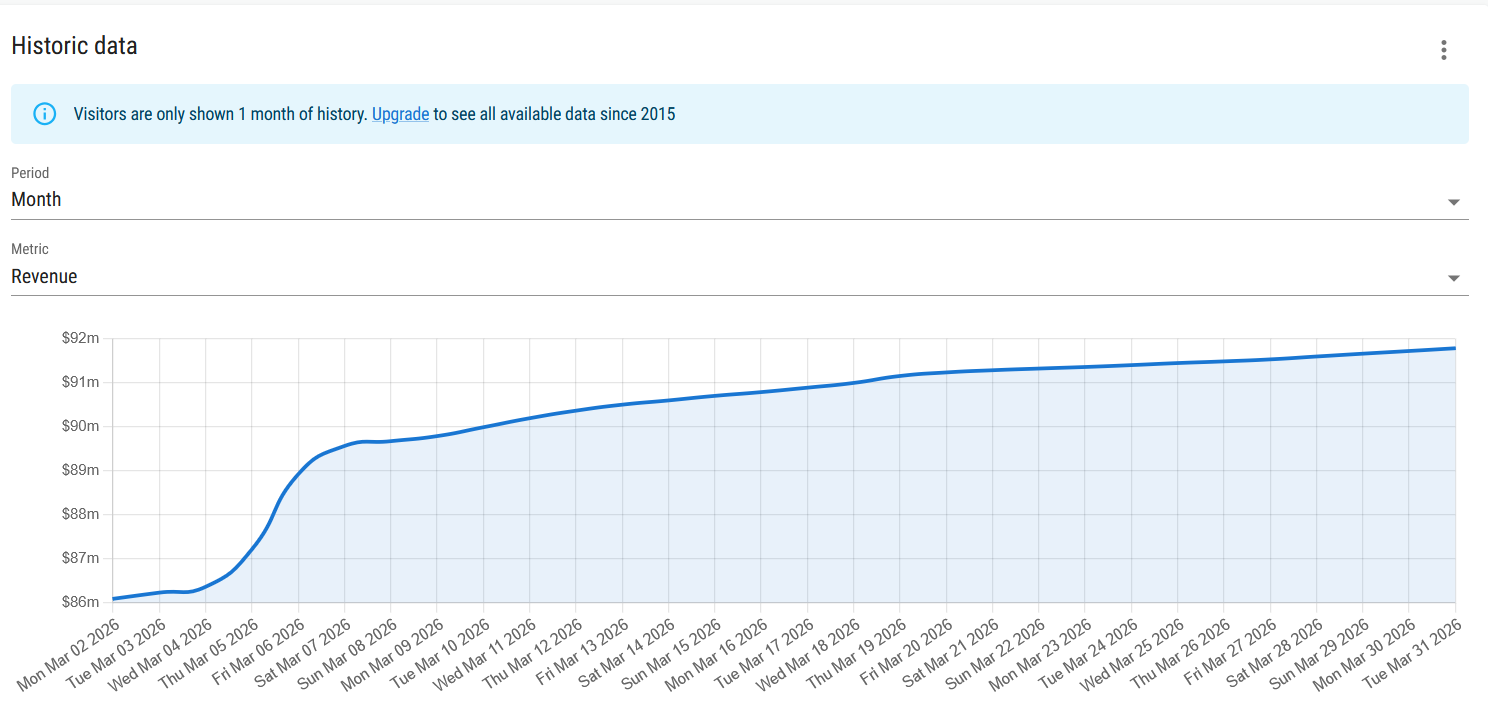The image size is (1488, 721).
Task: Click the $91m y-axis label
Action: point(81,382)
